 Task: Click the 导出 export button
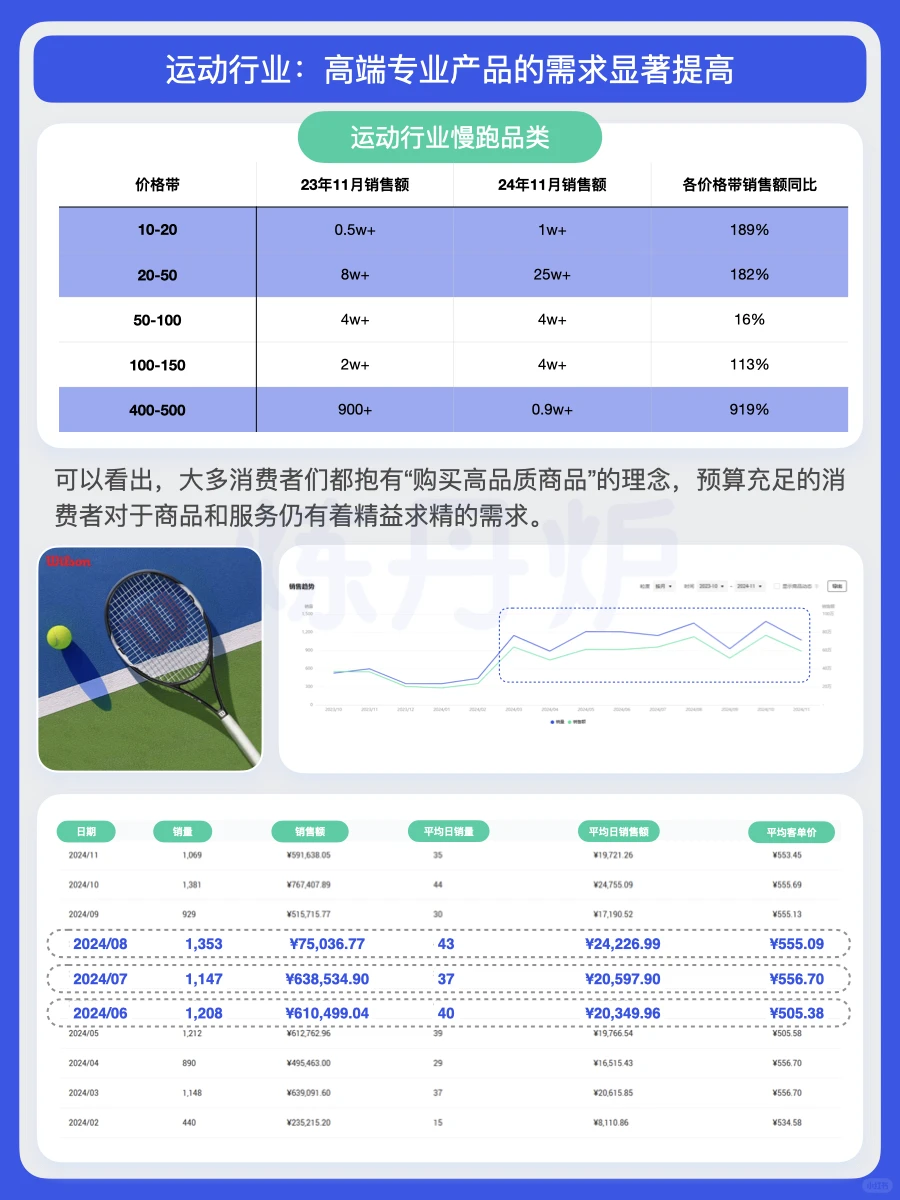tap(835, 586)
